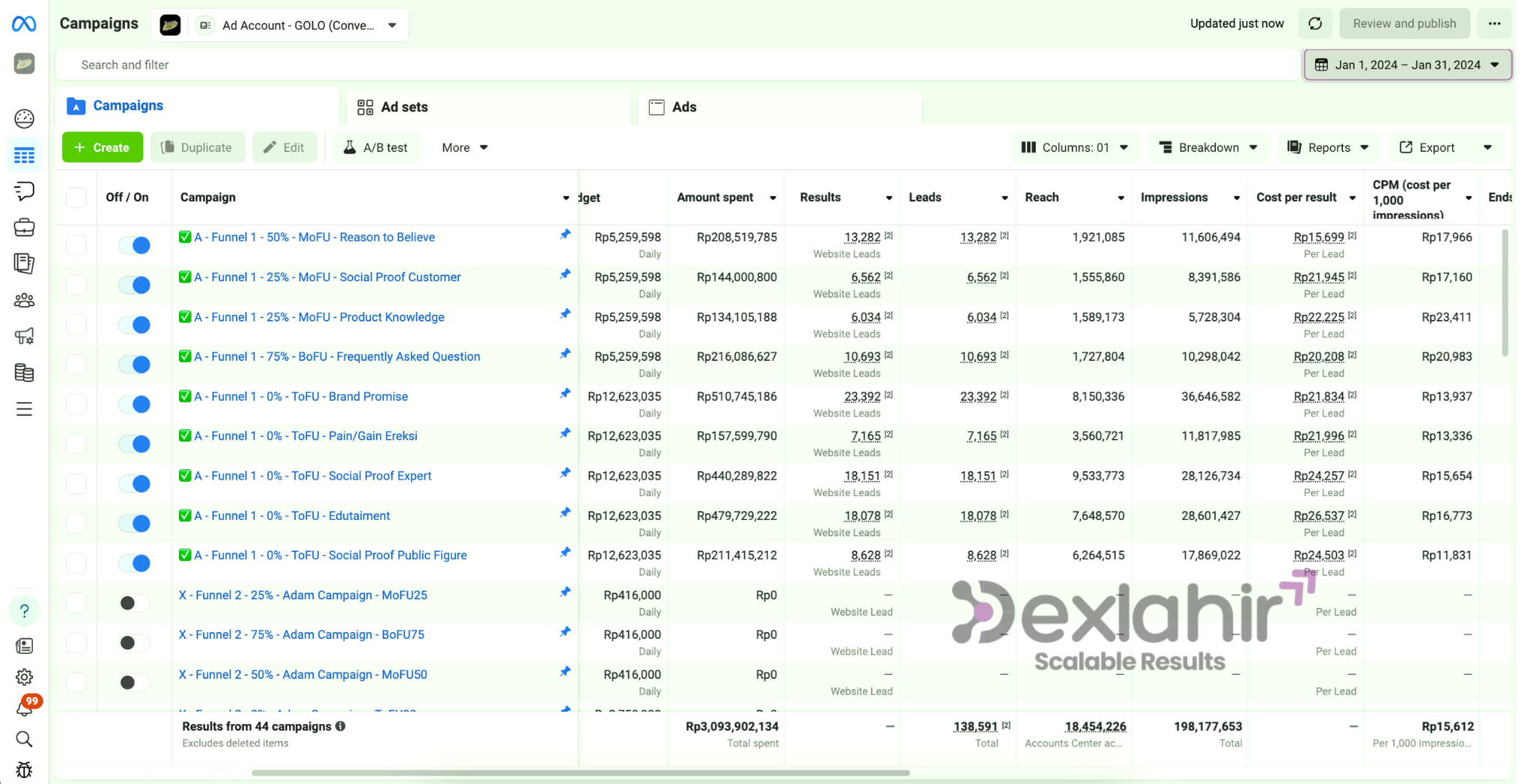
Task: Open the settings gear in sidebar
Action: [24, 677]
